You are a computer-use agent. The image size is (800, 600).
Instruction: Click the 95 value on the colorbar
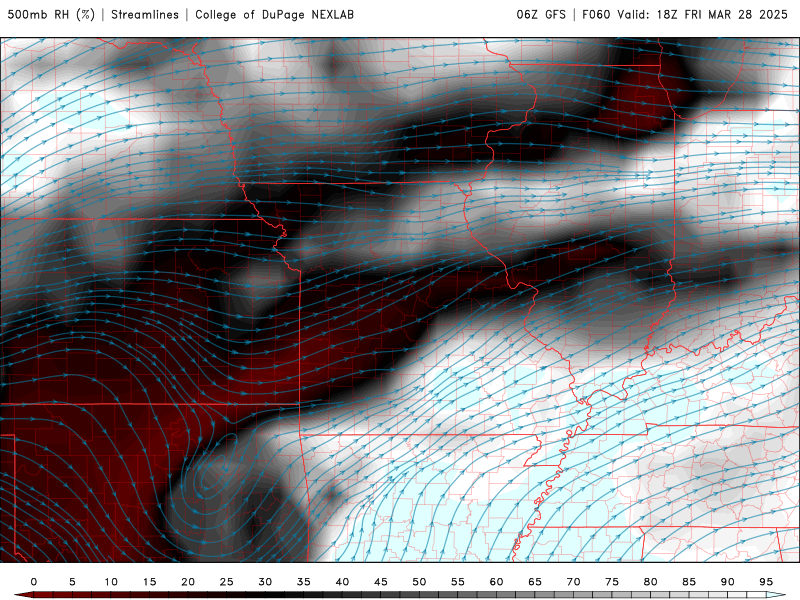point(766,582)
